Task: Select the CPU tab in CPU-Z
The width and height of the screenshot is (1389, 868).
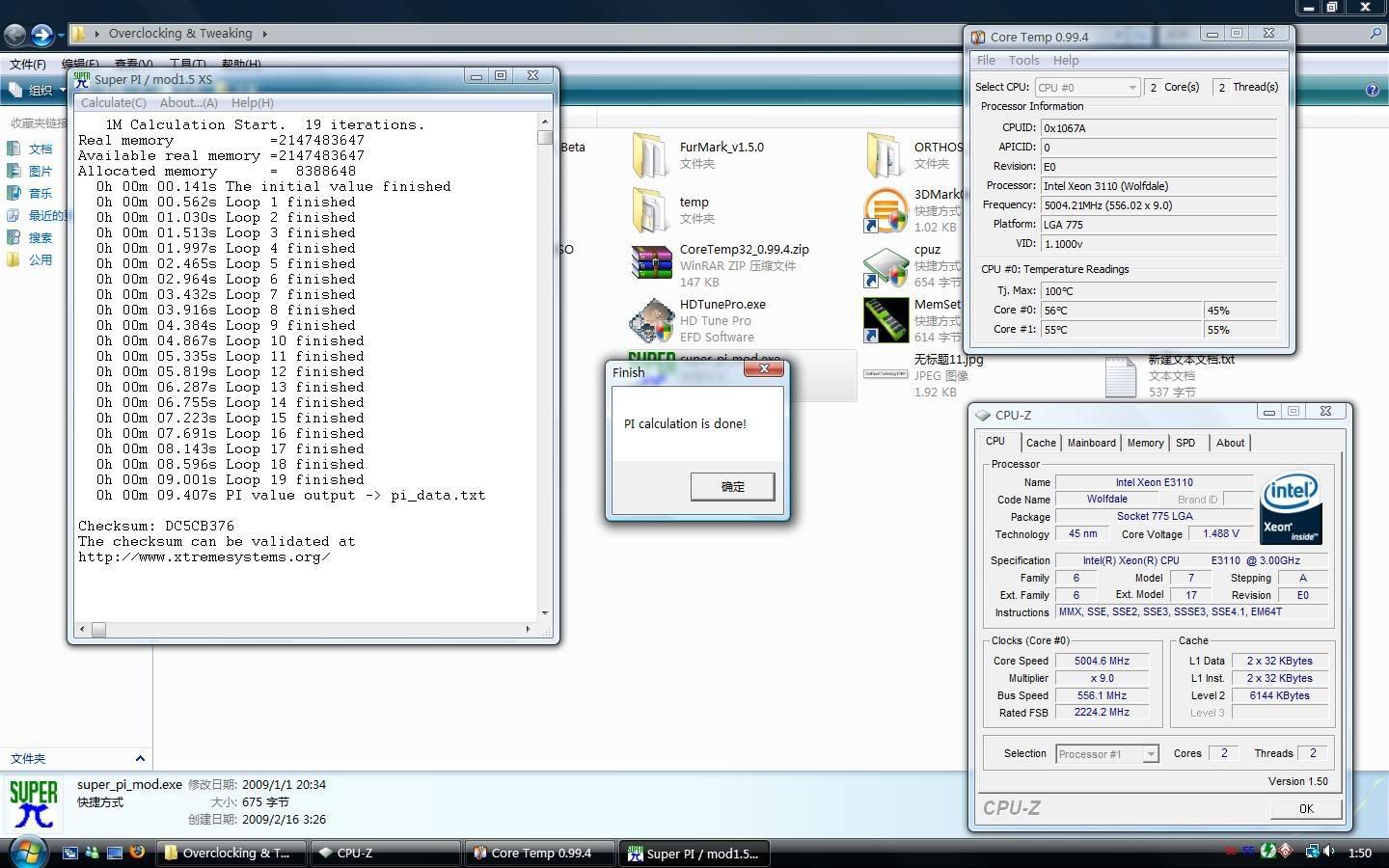Action: [x=995, y=442]
